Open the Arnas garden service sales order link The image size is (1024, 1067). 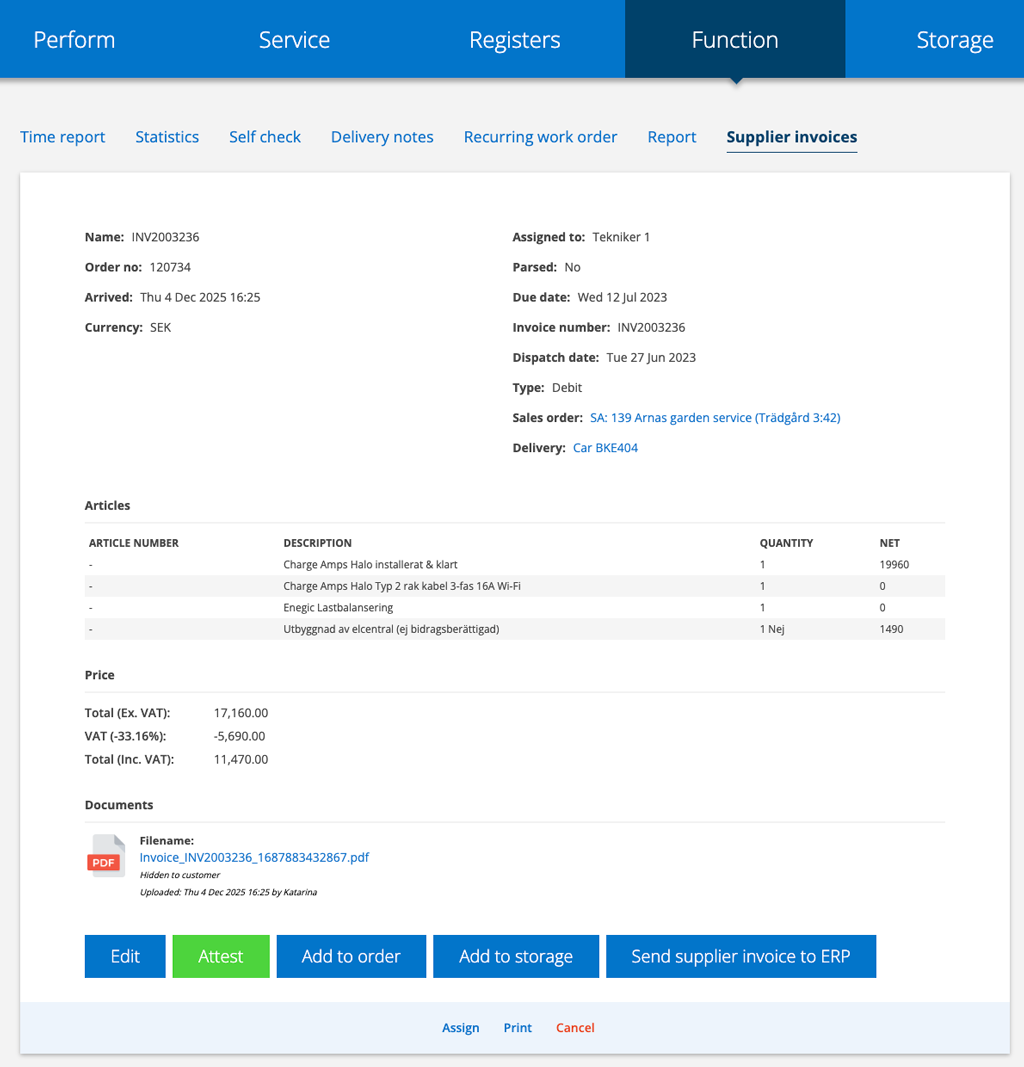715,418
